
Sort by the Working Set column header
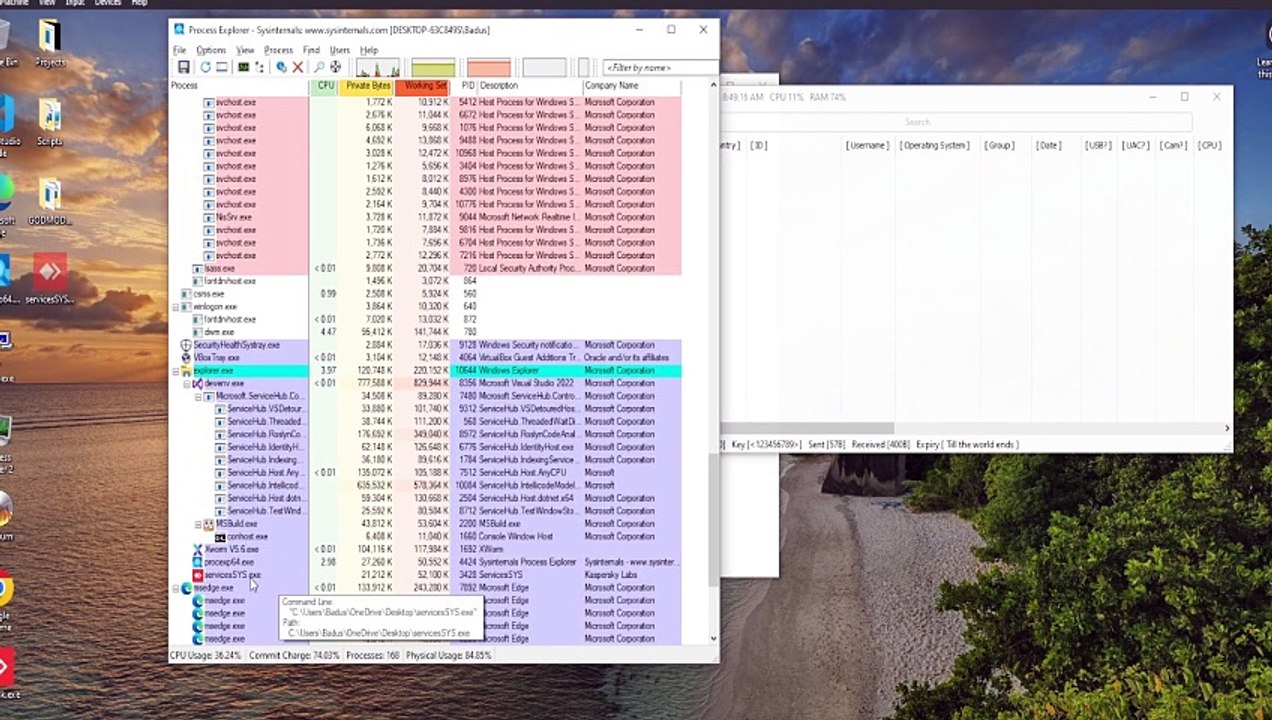pos(424,86)
